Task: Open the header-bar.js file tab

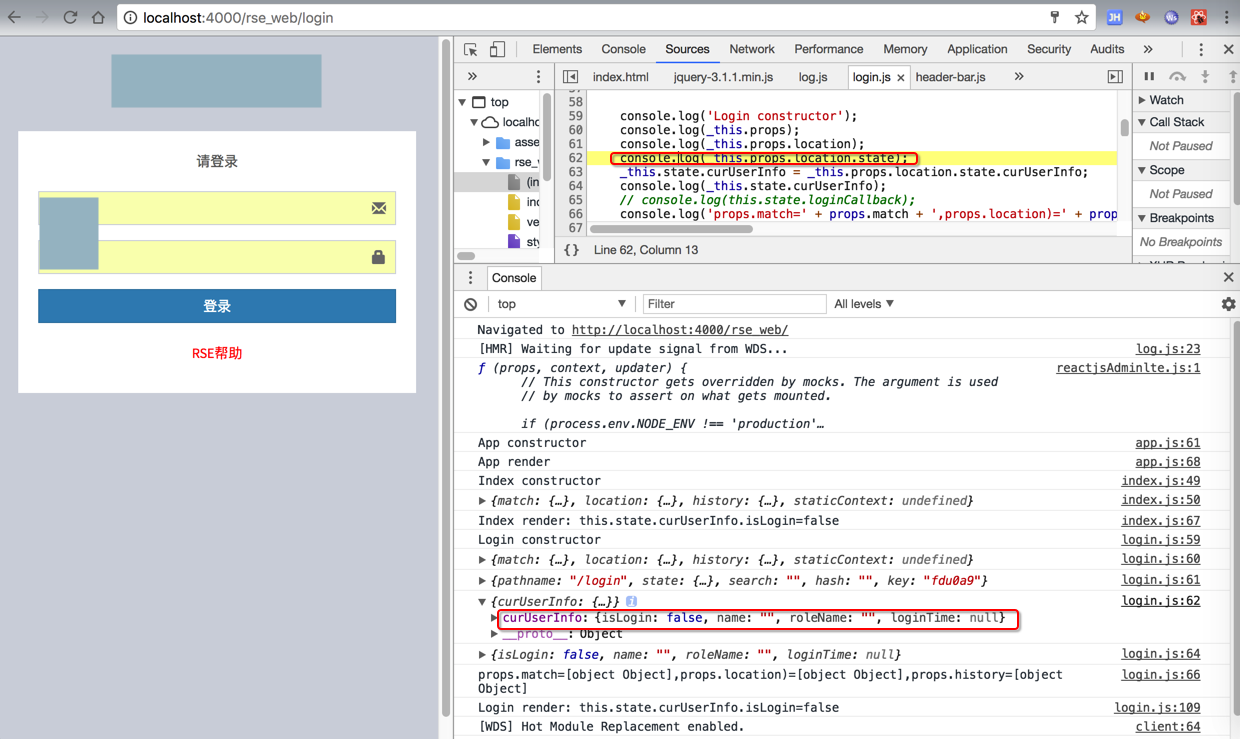Action: (x=950, y=77)
